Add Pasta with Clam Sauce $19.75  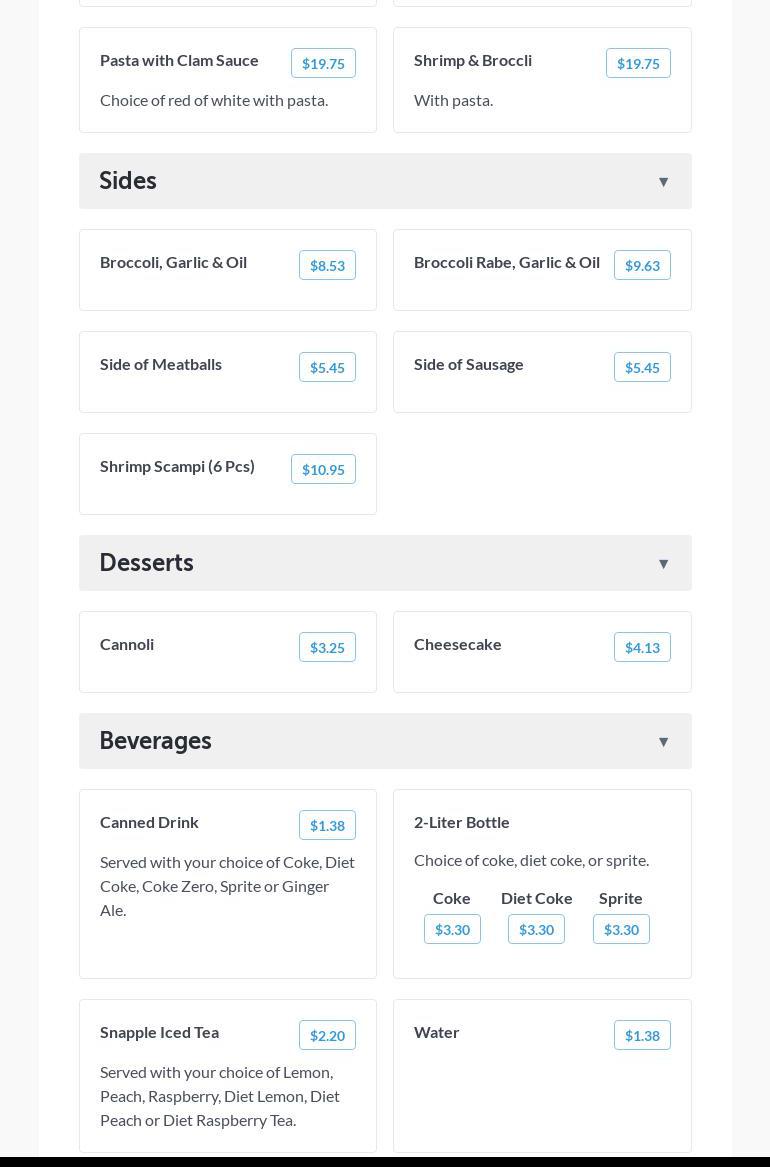(x=323, y=63)
